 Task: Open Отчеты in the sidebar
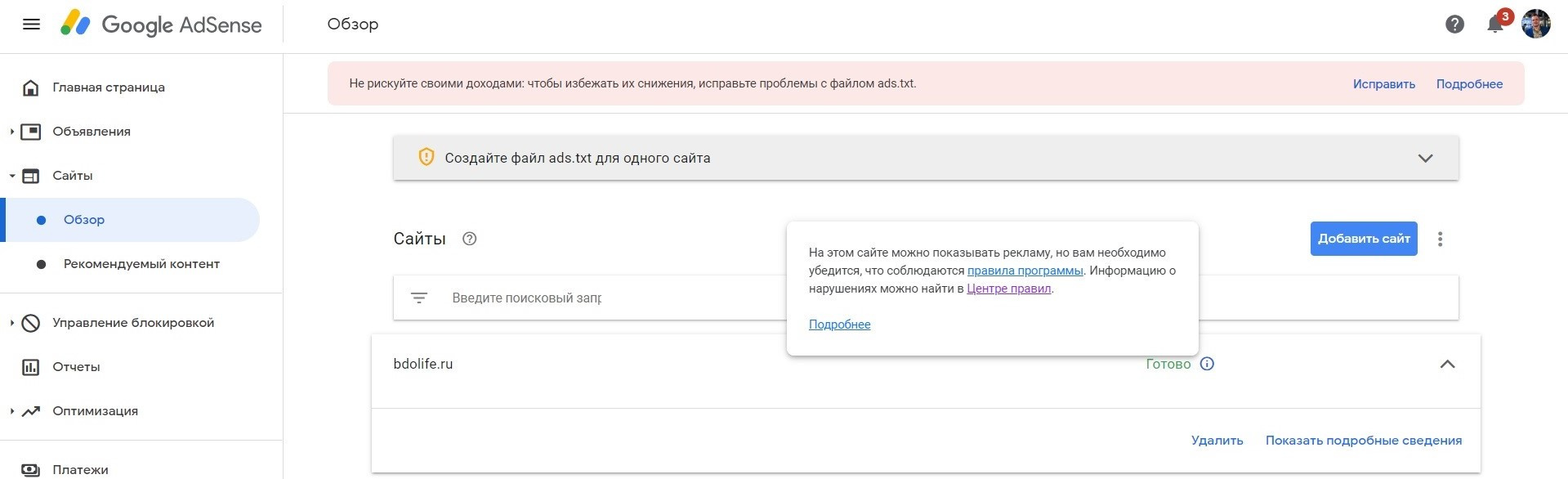76,367
